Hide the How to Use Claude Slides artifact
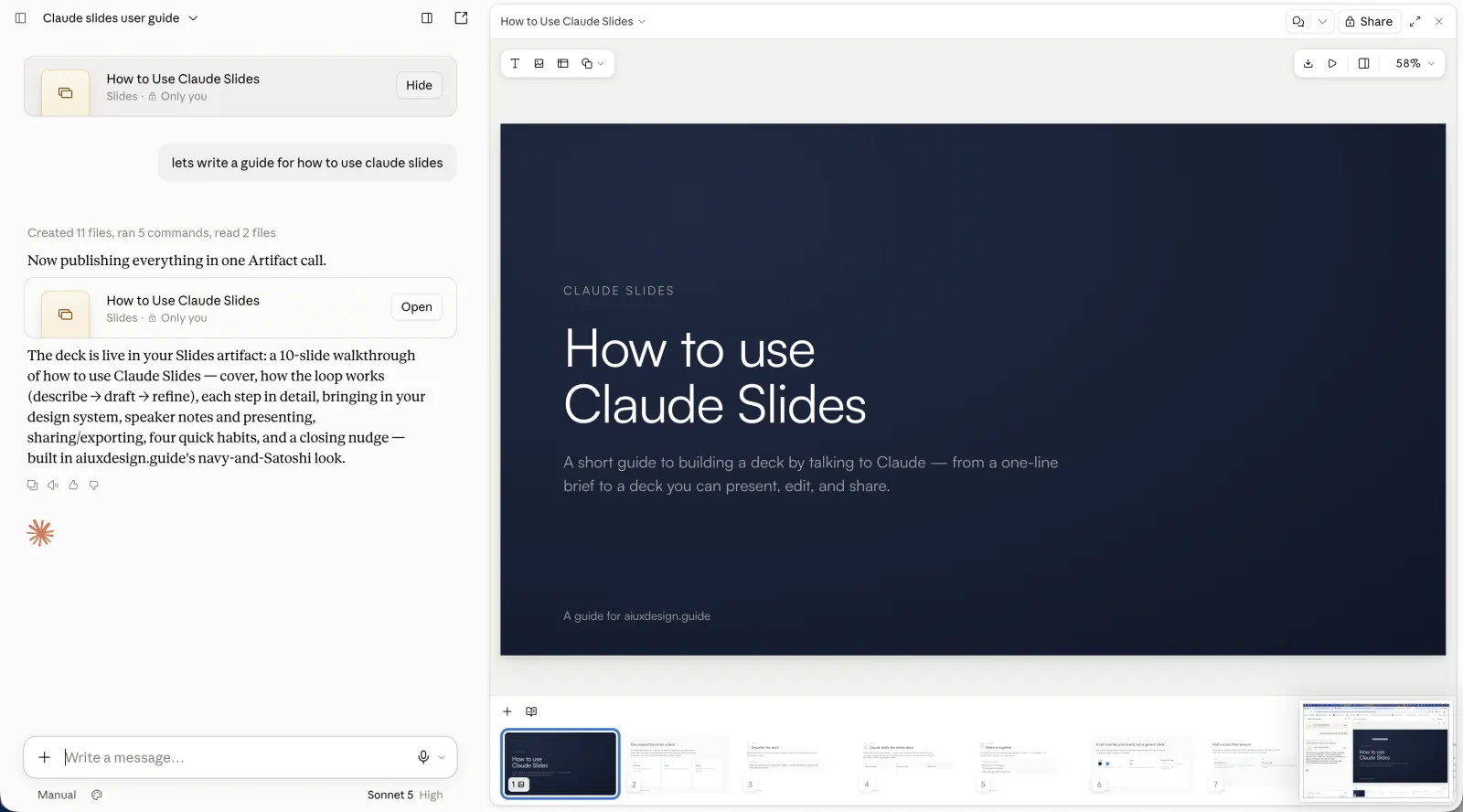Screen dimensions: 1463x812 [419, 85]
